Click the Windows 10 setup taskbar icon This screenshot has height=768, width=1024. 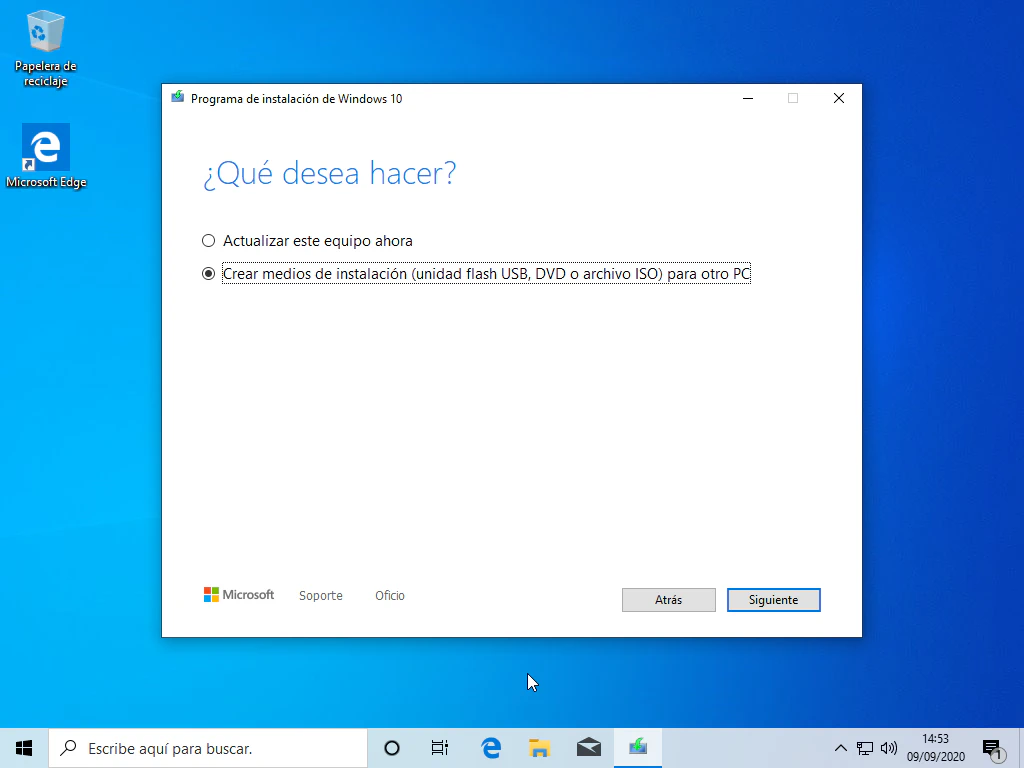tap(638, 747)
